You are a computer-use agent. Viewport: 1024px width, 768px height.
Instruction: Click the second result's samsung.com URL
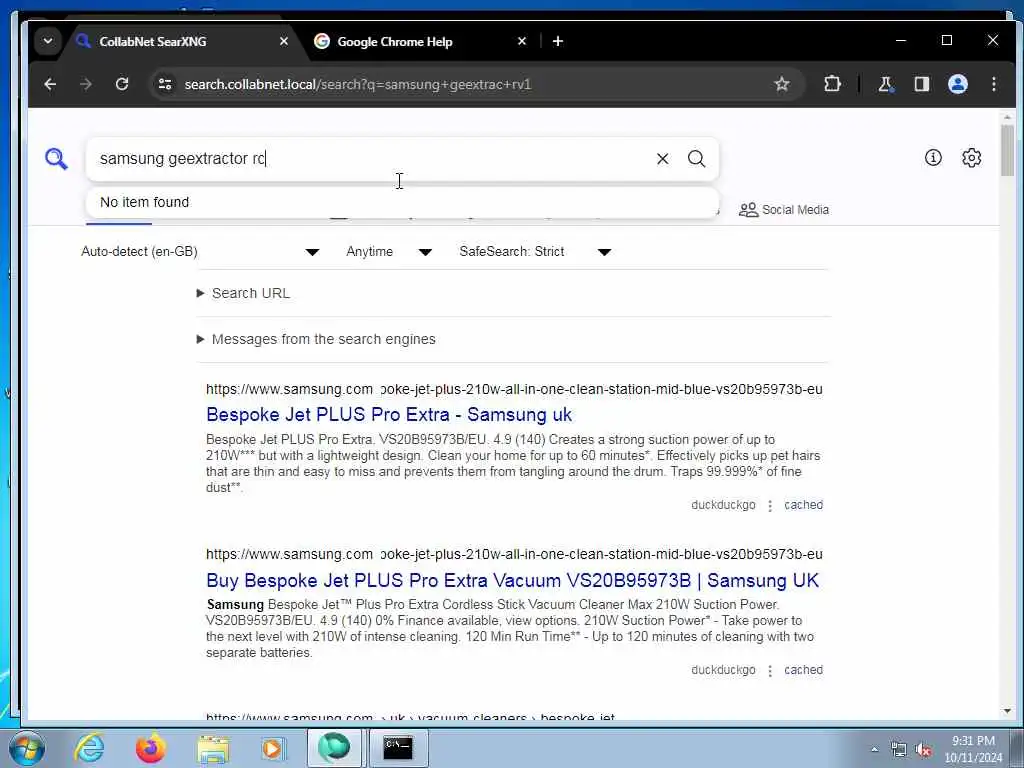pos(514,554)
